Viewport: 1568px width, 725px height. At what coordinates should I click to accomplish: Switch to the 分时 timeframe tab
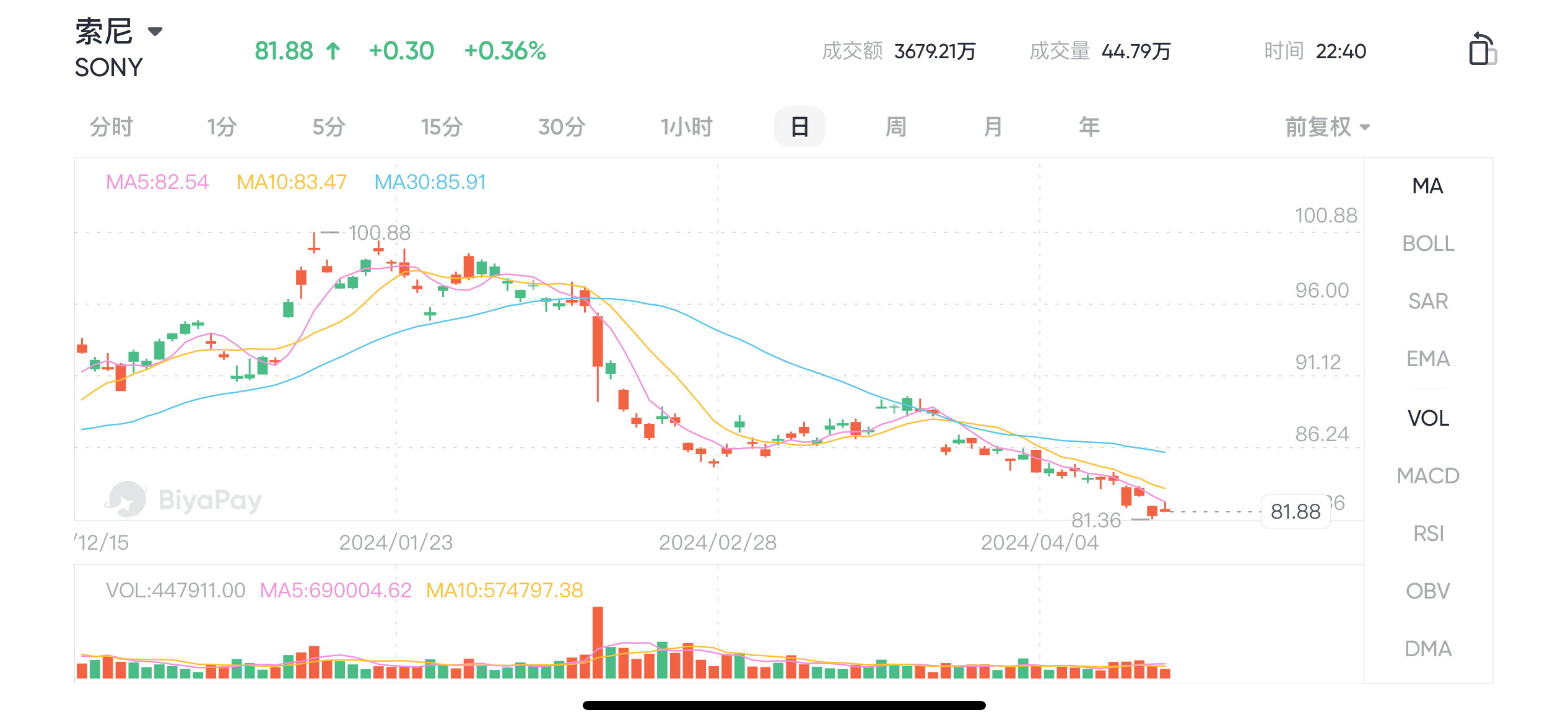(111, 127)
